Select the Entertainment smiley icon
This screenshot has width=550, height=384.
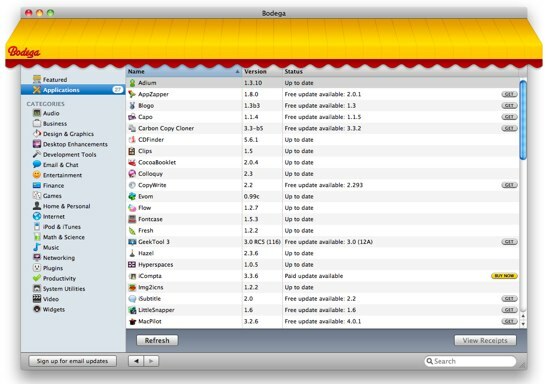37,175
